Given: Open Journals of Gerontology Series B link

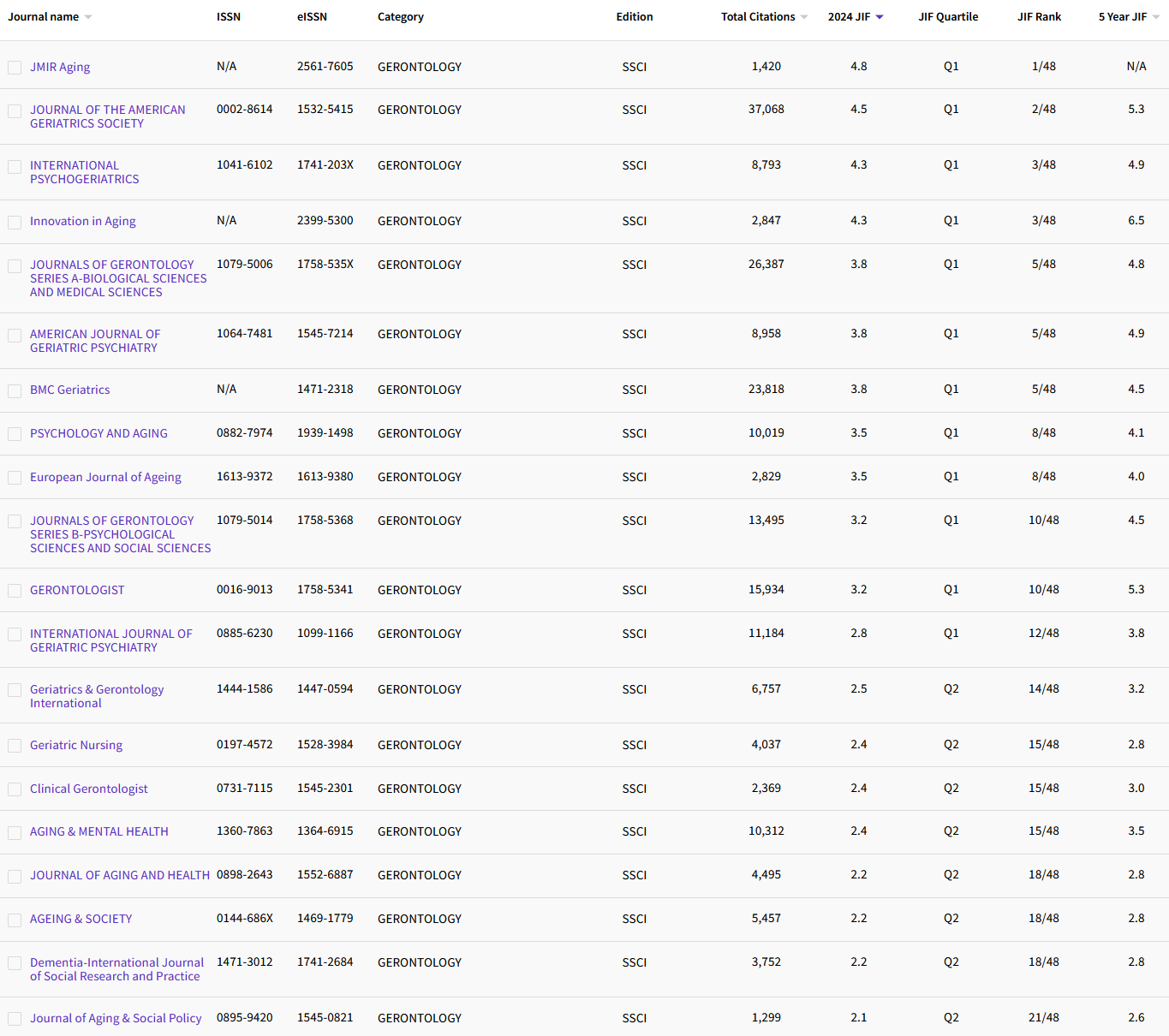Looking at the screenshot, I should (121, 534).
